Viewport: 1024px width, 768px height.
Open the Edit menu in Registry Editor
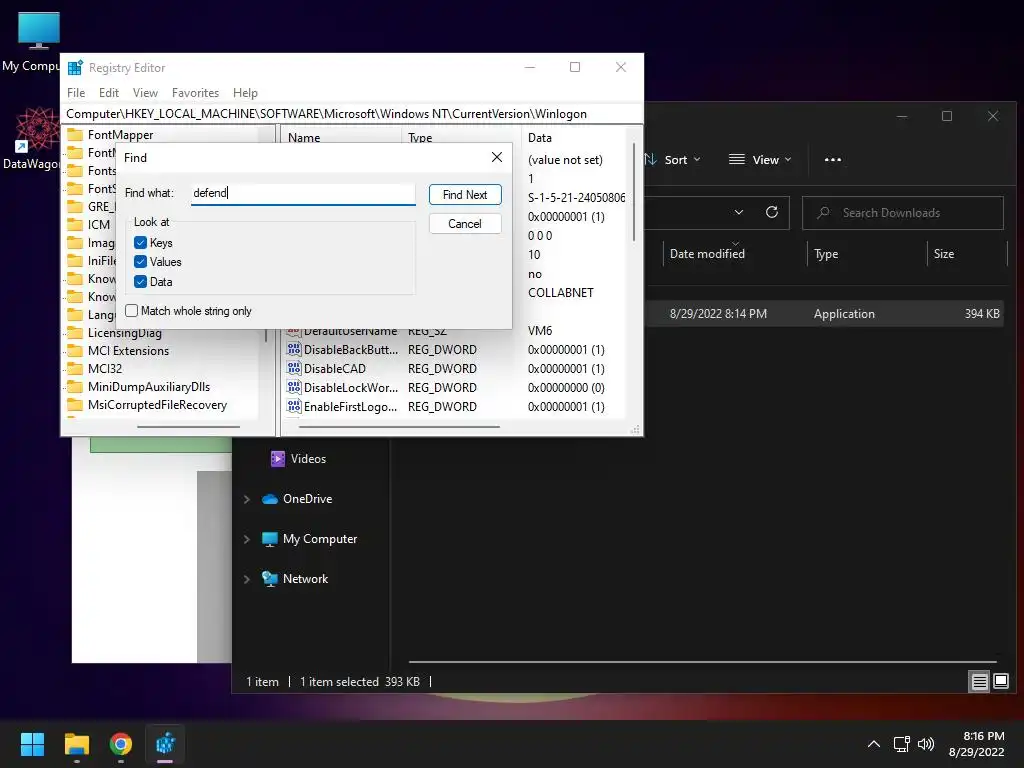click(108, 93)
